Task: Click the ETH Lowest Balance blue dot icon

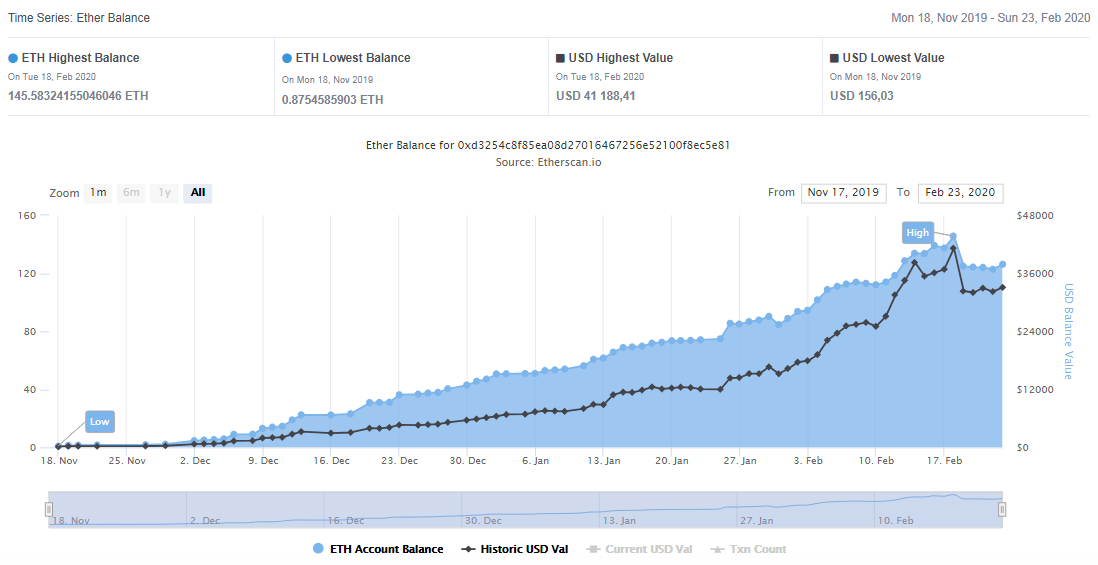Action: [287, 58]
